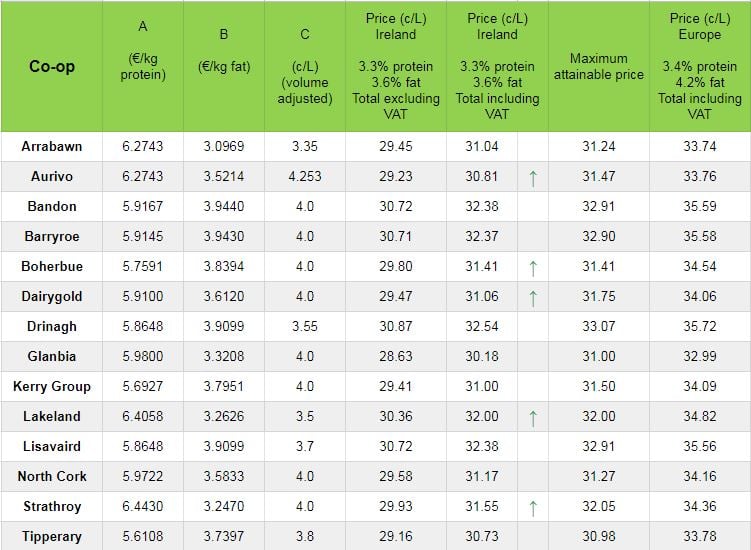Click Aurivo's 4.253 volume adjusted value
Viewport: 751px width, 550px height.
tap(305, 177)
